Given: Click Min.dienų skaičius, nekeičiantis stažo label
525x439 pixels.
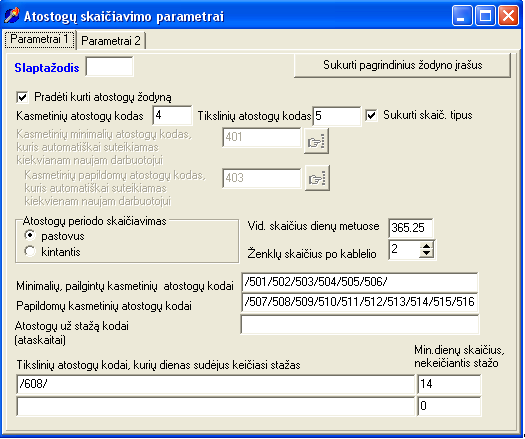Looking at the screenshot, I should pyautogui.click(x=459, y=357).
